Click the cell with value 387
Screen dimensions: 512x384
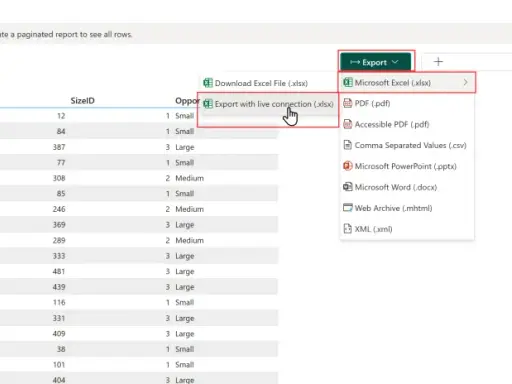(59, 147)
